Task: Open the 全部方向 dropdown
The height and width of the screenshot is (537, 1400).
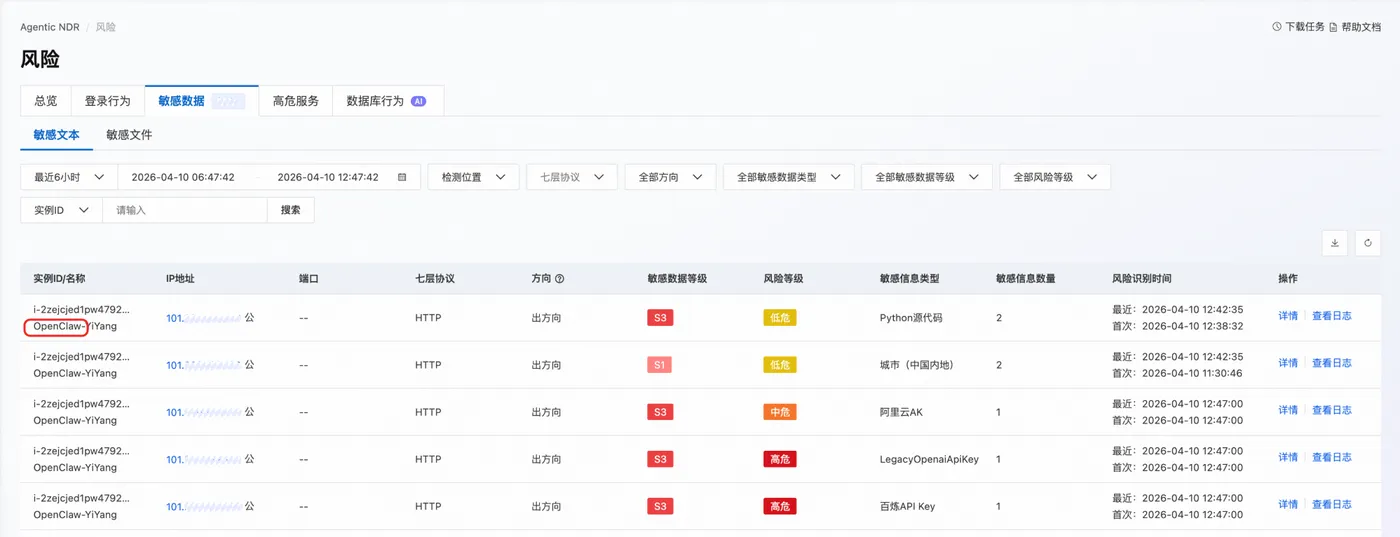Action: click(x=670, y=177)
